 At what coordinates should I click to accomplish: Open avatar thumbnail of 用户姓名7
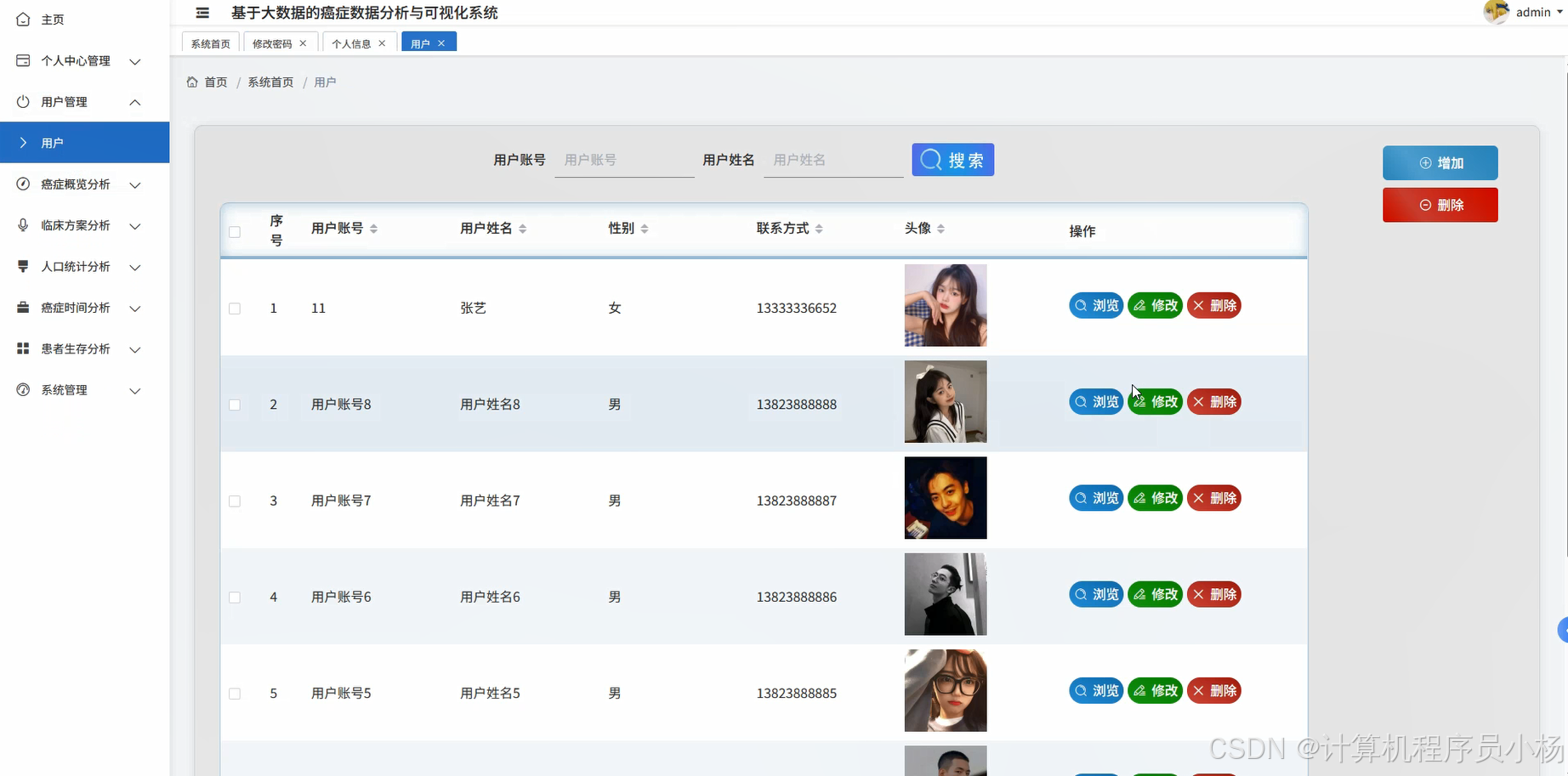(x=946, y=498)
